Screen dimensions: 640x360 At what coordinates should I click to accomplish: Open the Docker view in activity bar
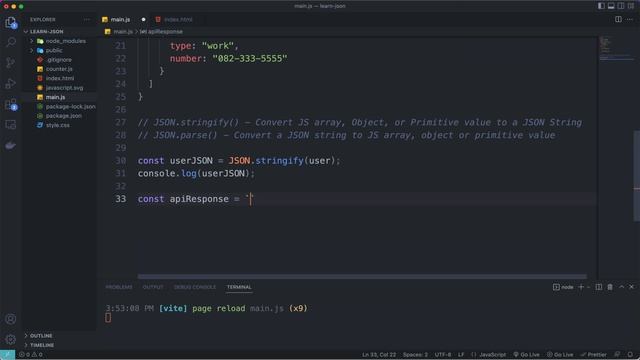coord(11,145)
